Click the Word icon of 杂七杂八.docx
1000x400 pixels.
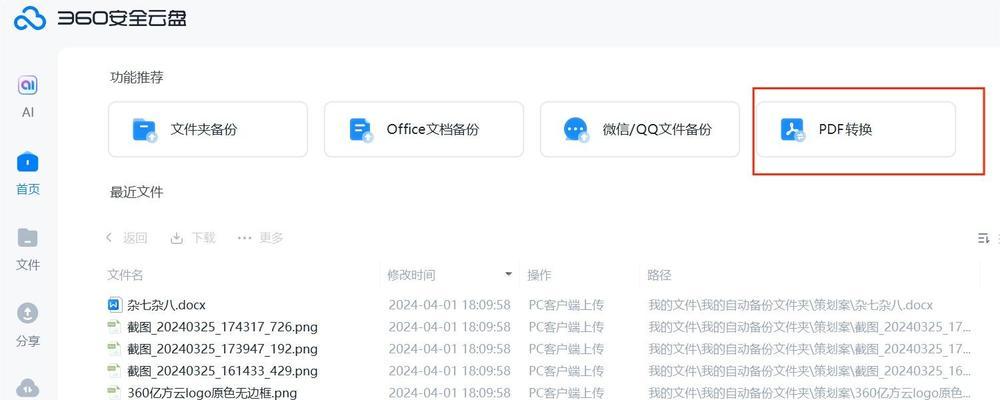114,305
